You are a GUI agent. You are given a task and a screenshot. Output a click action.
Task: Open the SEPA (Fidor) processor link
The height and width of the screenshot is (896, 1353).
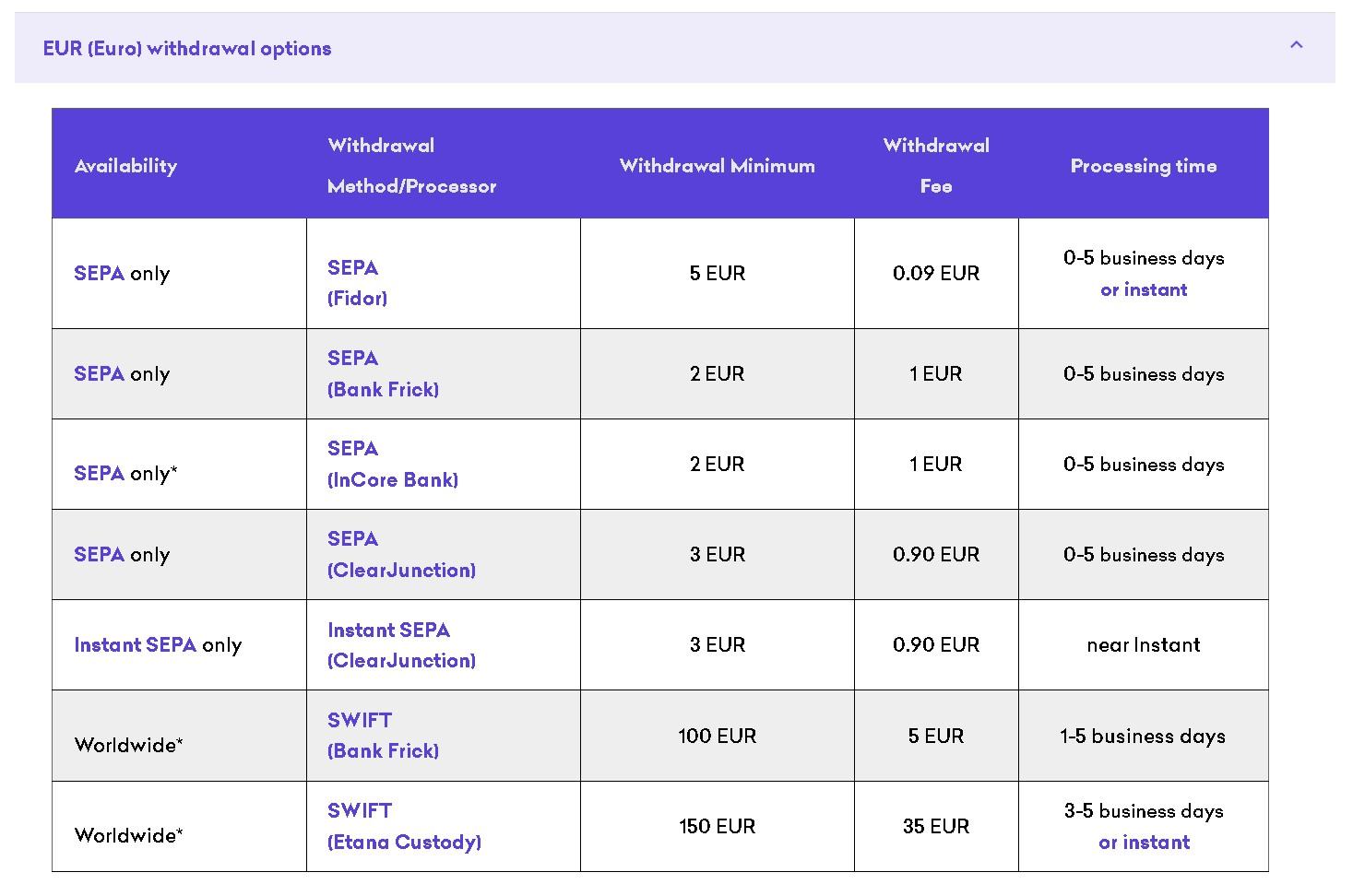point(357,283)
